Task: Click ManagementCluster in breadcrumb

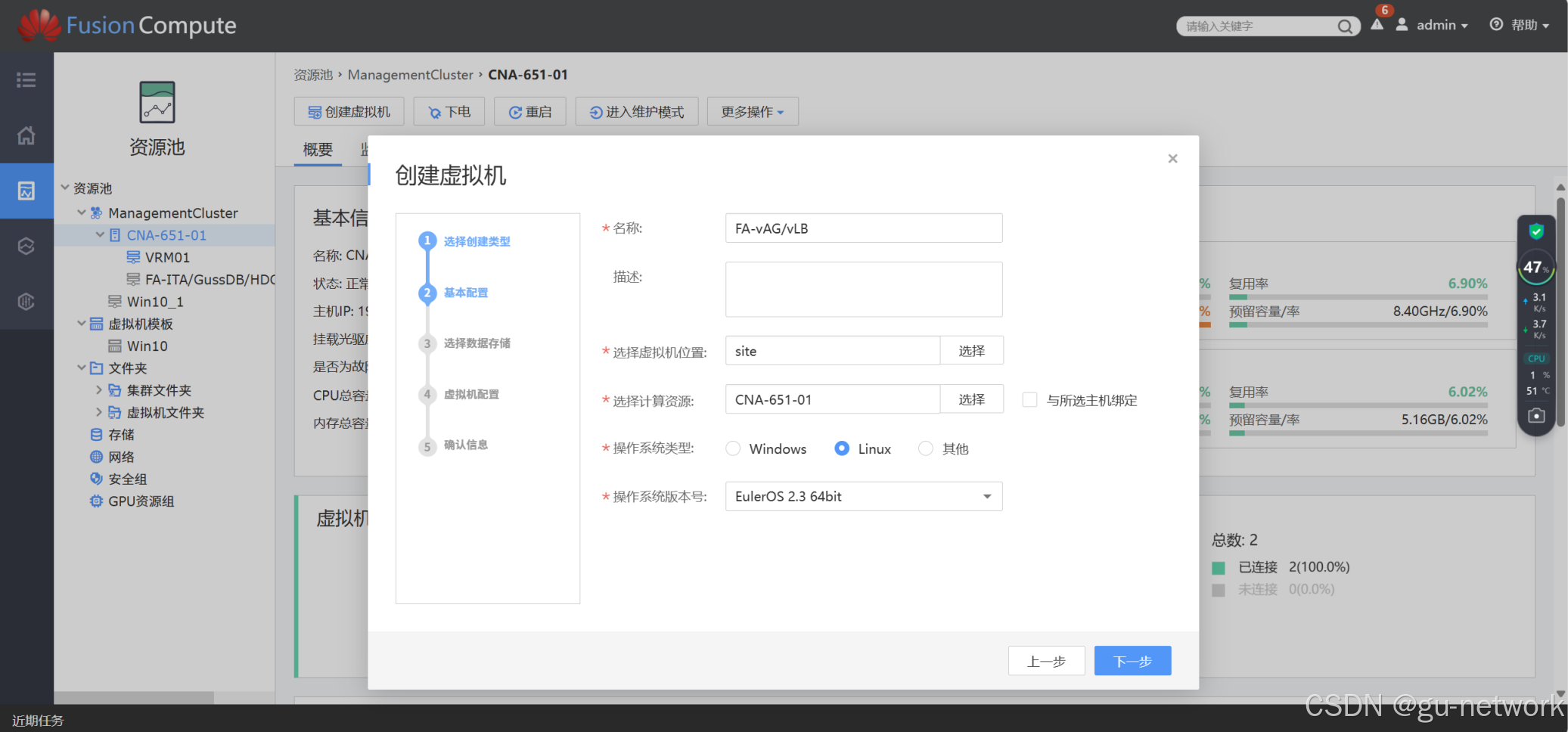Action: tap(411, 75)
